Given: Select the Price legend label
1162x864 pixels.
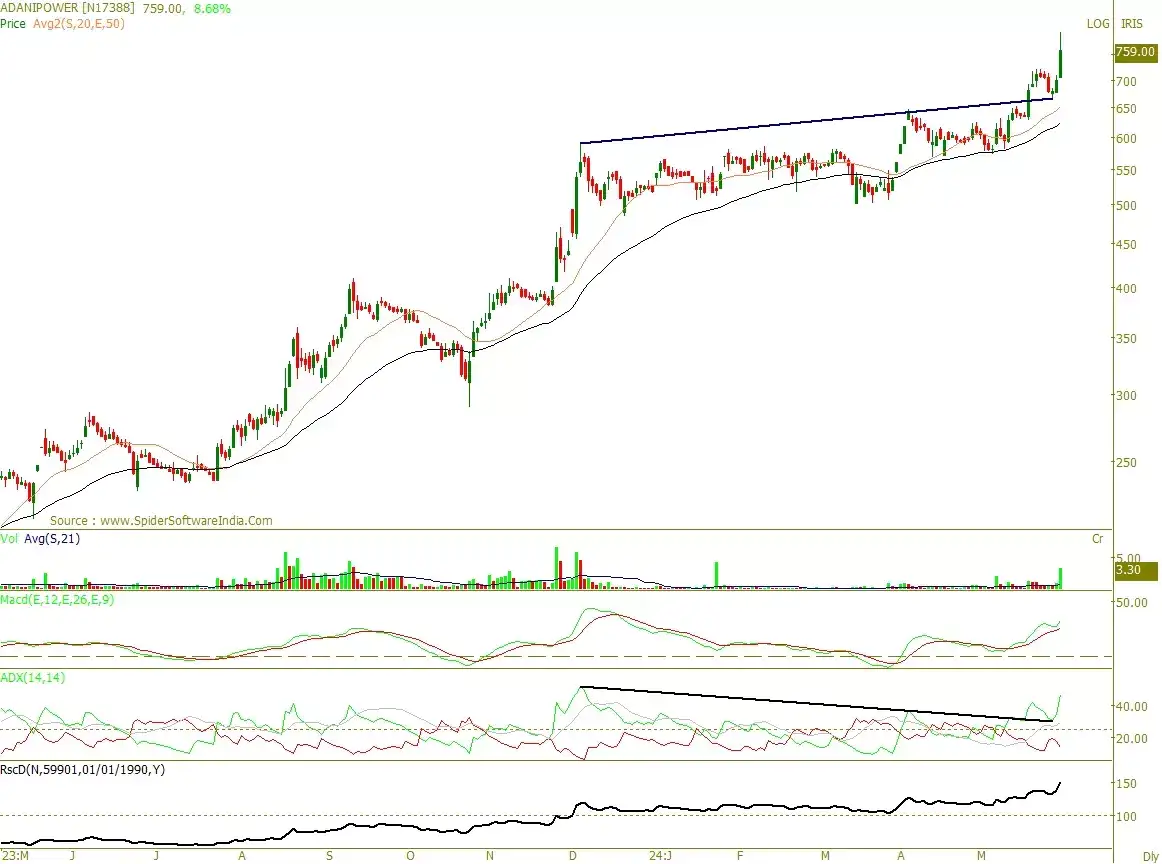Looking at the screenshot, I should (x=13, y=24).
